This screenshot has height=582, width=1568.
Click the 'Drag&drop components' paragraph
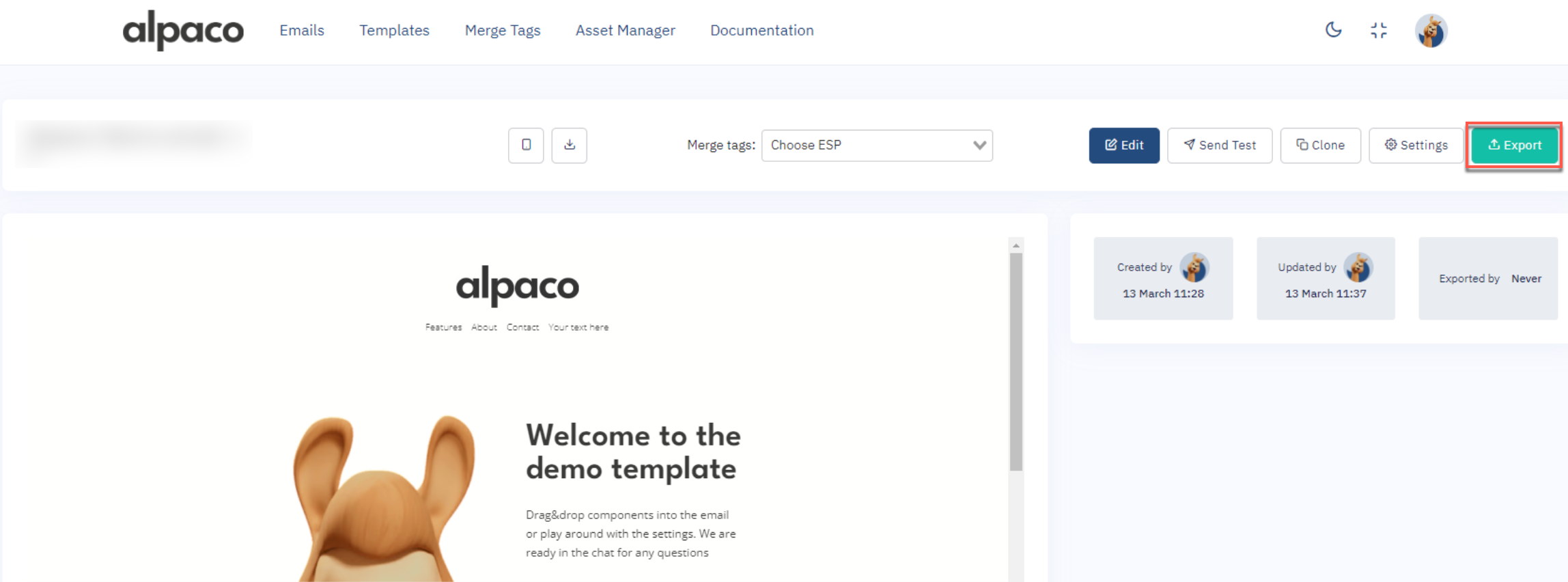click(630, 533)
